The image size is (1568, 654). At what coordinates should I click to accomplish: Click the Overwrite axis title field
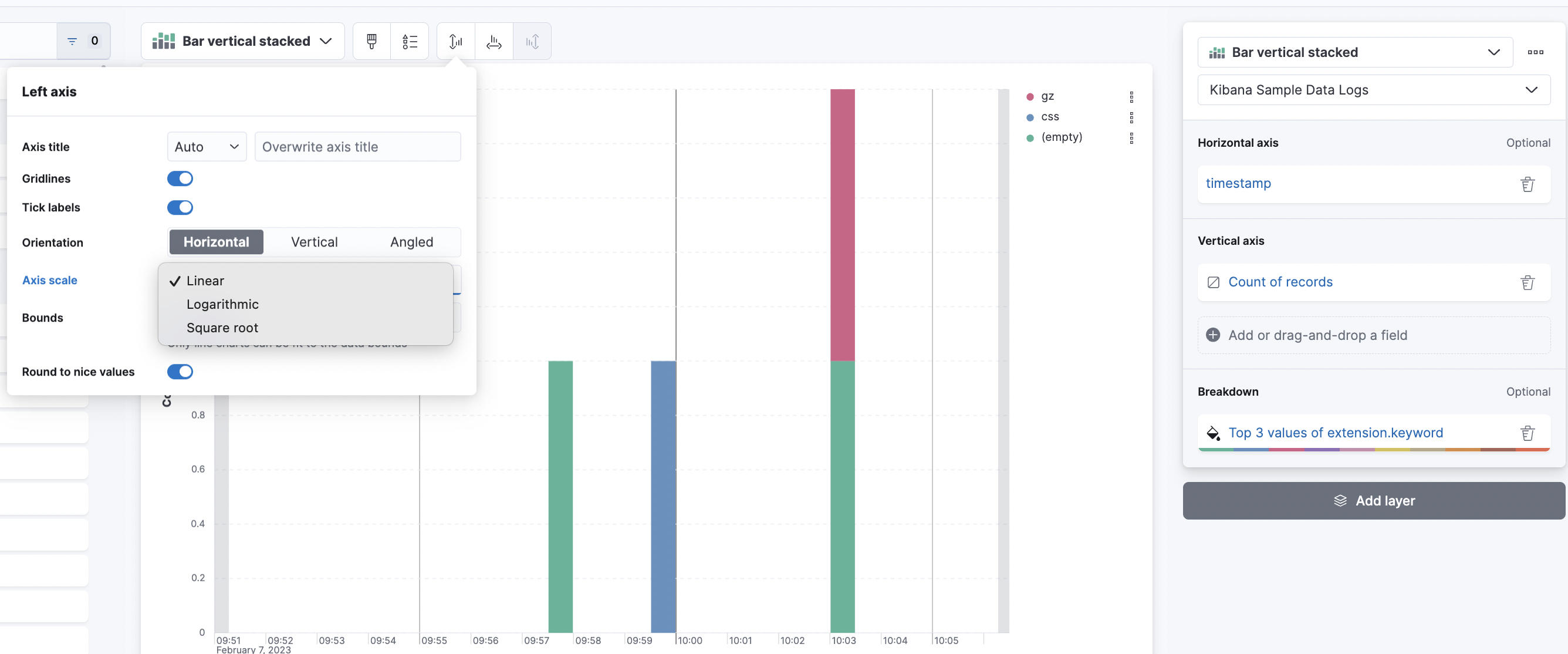[358, 146]
